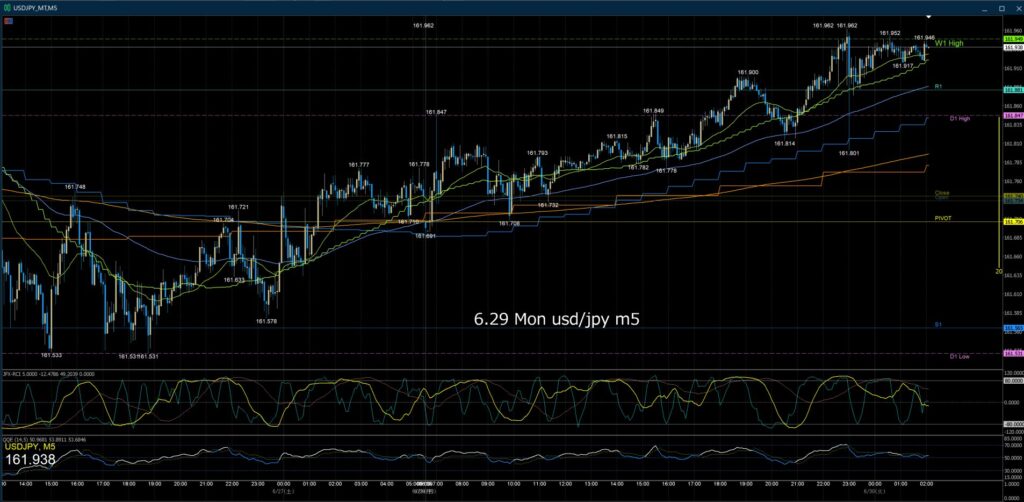
Task: Select the '6.29 Mon usd/jpy m5' chart text
Action: click(556, 319)
